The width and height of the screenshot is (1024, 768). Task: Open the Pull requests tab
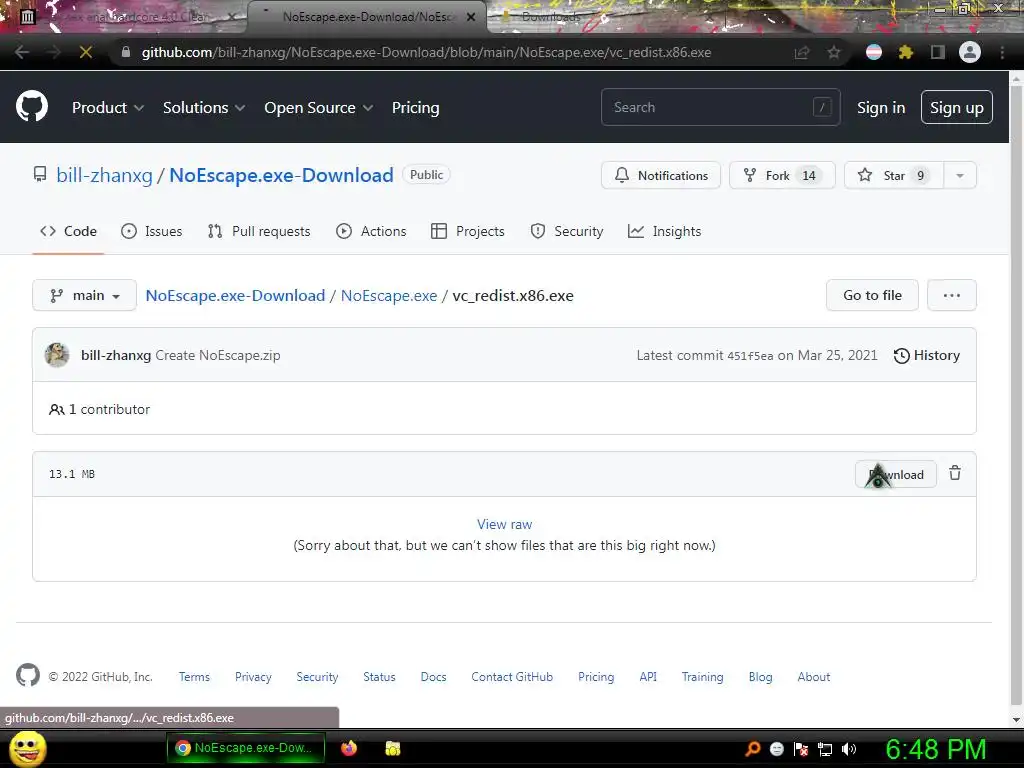tap(259, 231)
